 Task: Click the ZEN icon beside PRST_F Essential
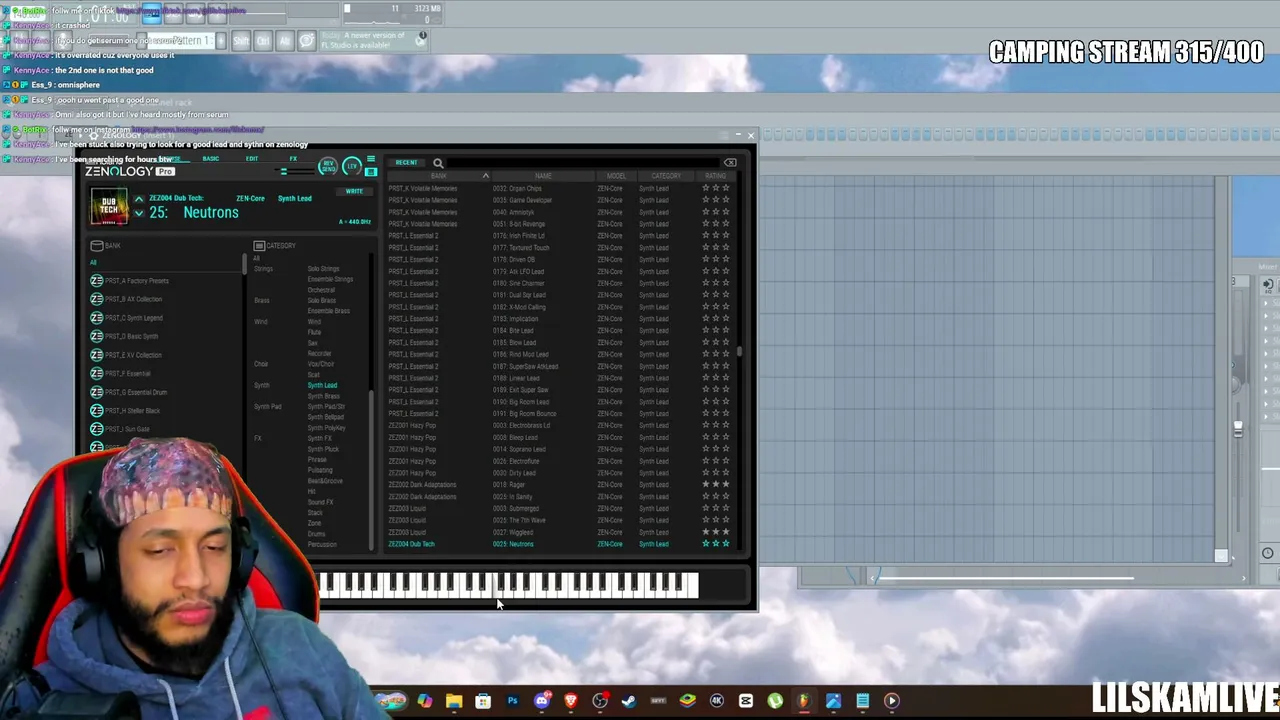96,373
